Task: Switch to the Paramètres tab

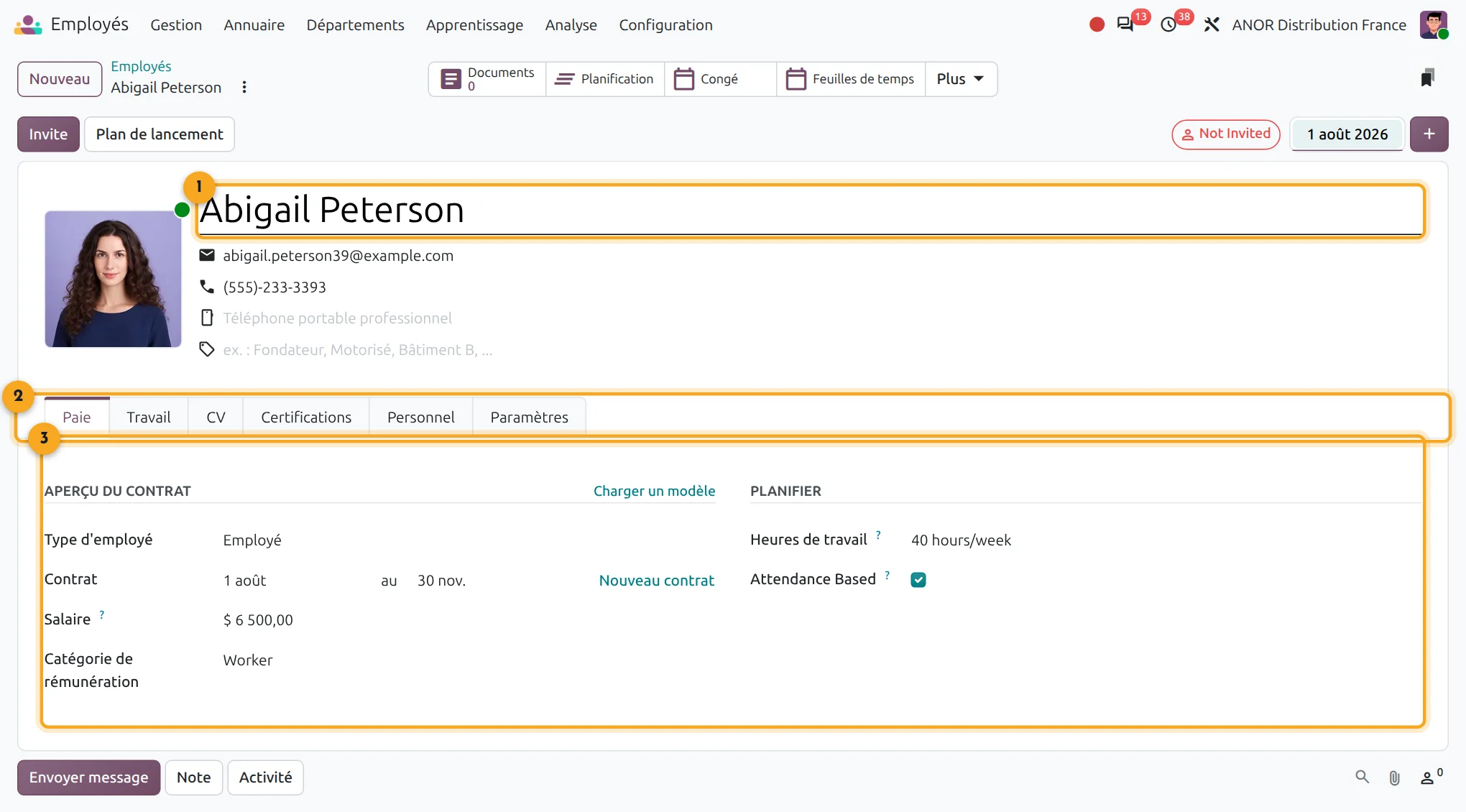Action: (x=530, y=417)
